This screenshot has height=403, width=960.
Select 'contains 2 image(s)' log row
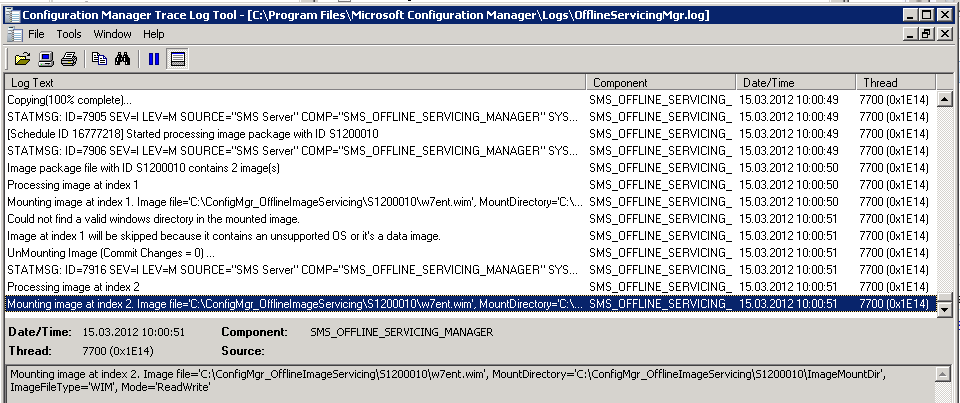(x=471, y=167)
